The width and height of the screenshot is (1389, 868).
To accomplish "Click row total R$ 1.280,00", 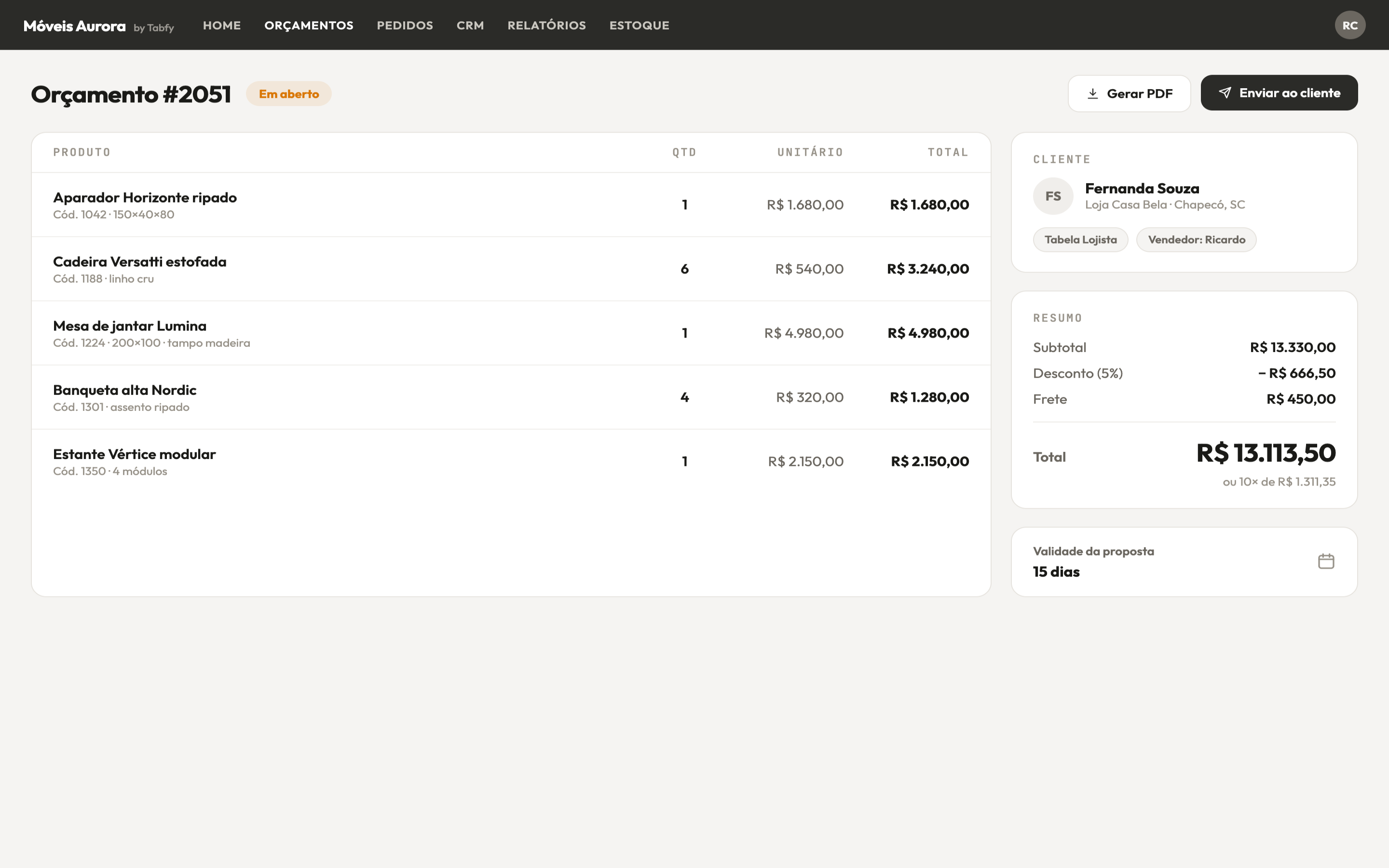I will click(929, 397).
